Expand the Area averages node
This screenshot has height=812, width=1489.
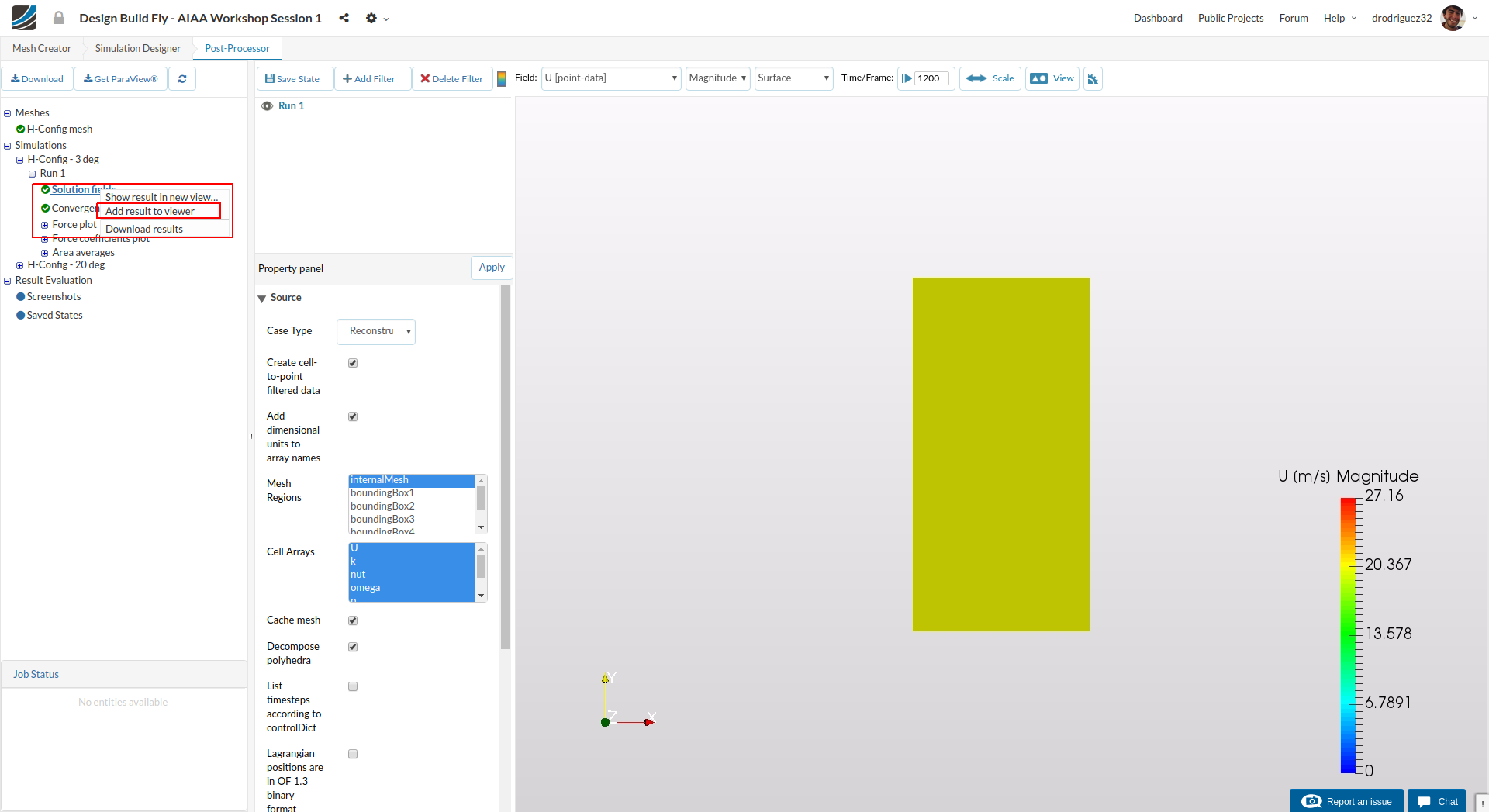tap(44, 253)
